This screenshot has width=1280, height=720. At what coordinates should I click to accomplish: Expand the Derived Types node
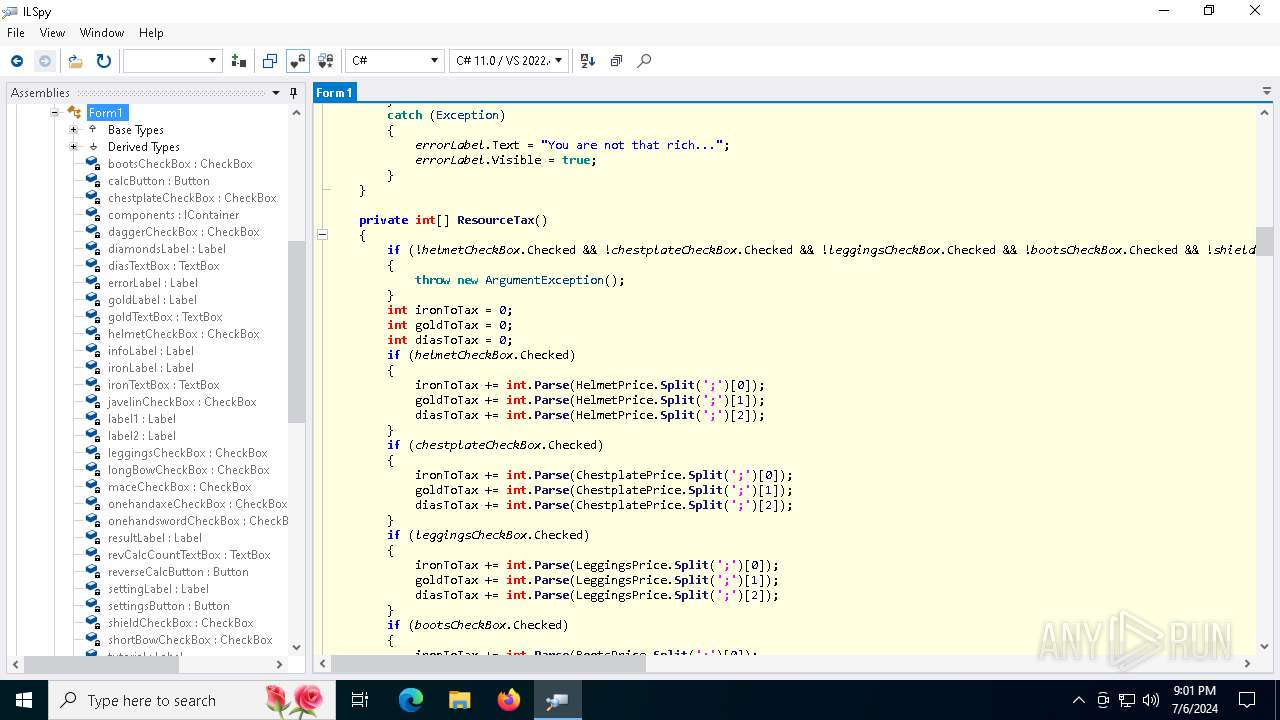point(73,147)
